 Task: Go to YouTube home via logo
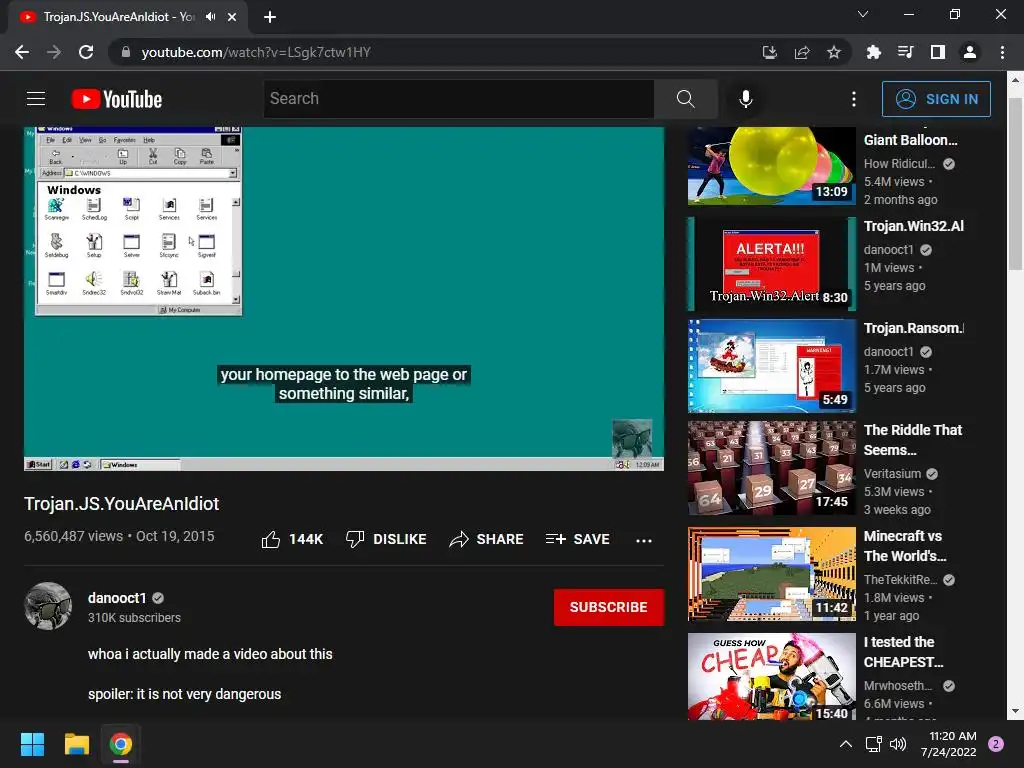(x=117, y=99)
